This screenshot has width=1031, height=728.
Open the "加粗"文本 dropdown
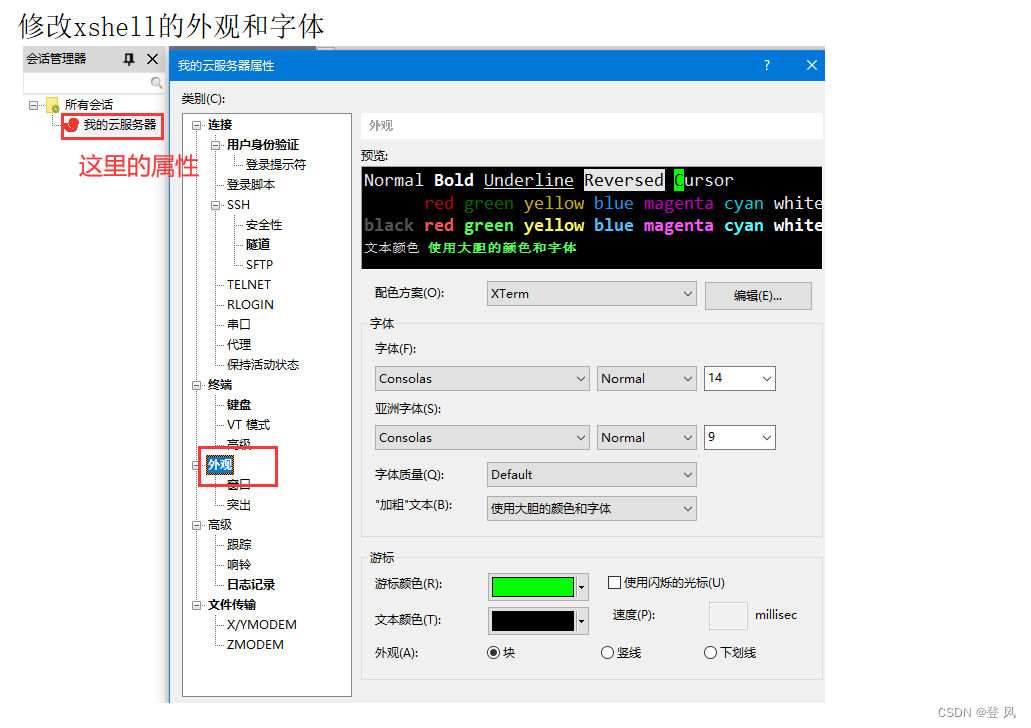click(x=591, y=508)
